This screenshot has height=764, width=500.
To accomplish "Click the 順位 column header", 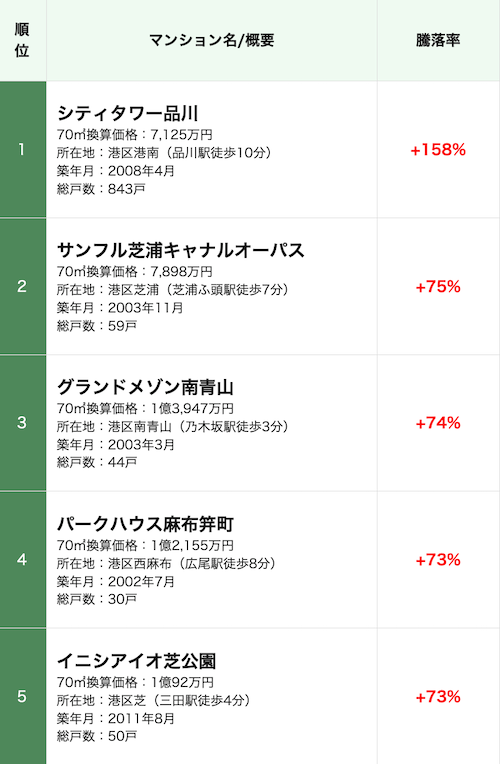I will point(22,40).
